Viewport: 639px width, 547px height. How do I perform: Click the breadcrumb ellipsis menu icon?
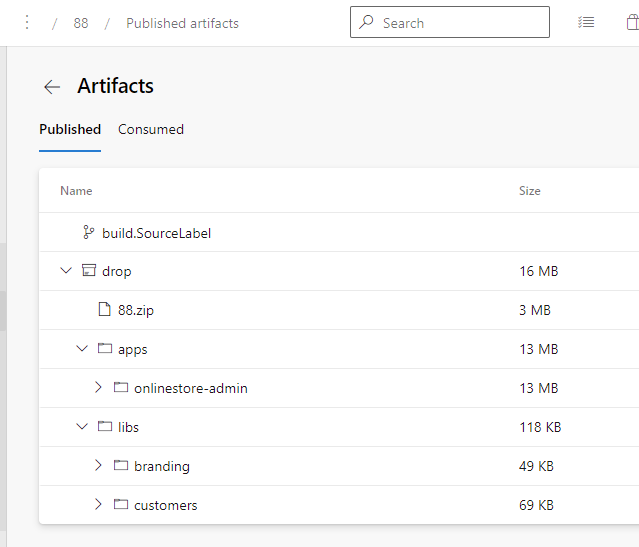coord(27,23)
